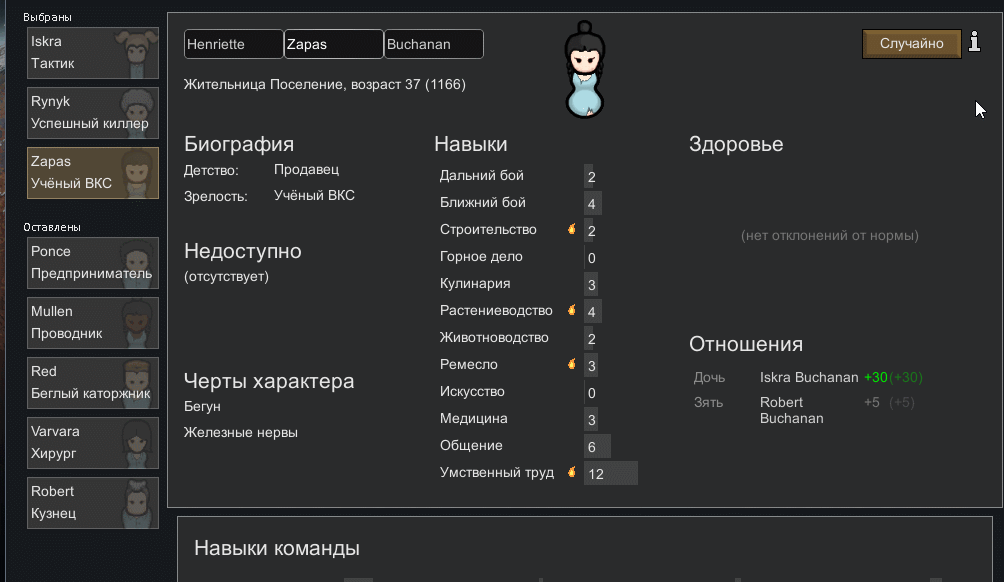
Task: Click the info icon beside Случайно
Action: pyautogui.click(x=975, y=43)
